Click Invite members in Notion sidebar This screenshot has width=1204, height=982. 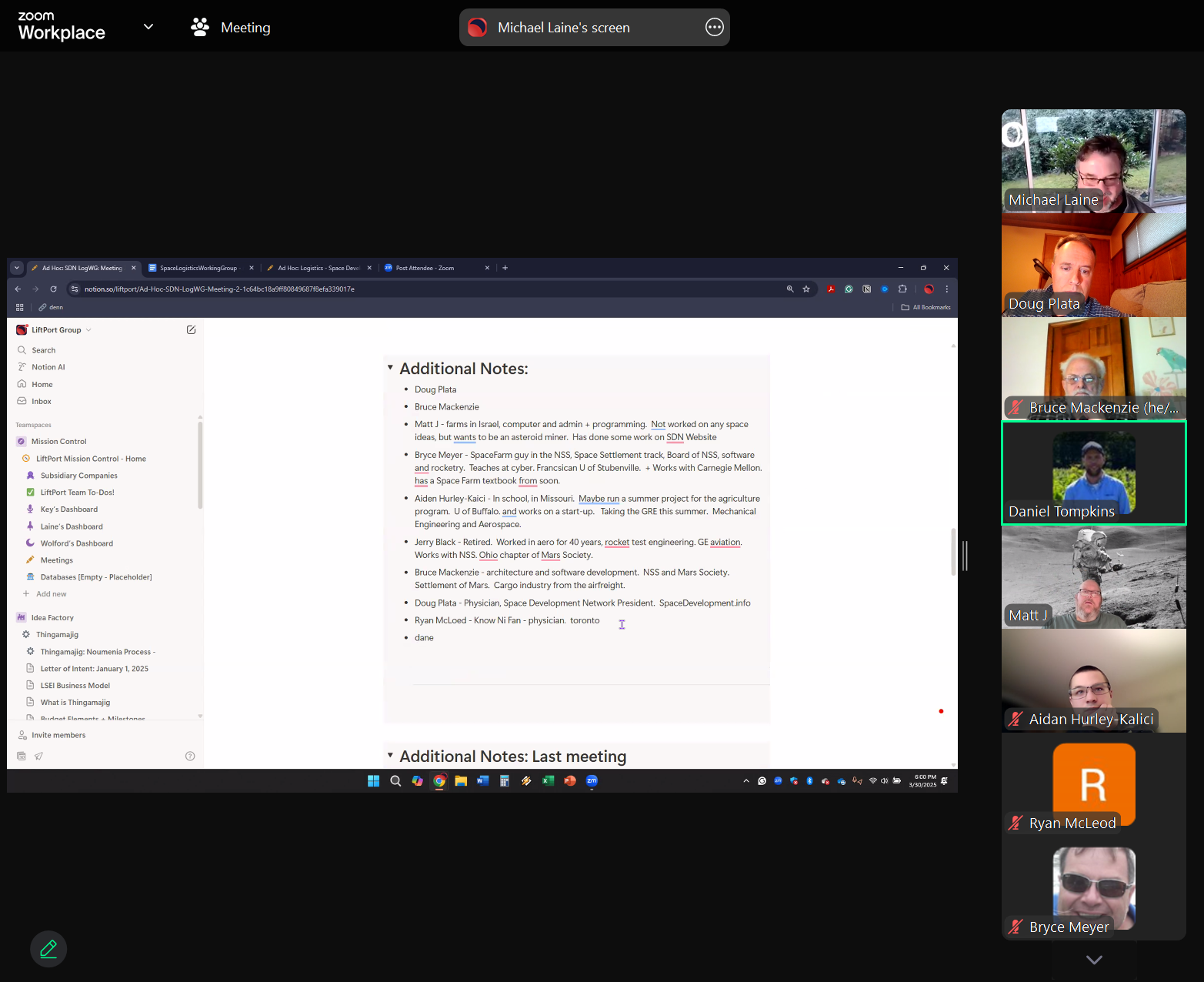pyautogui.click(x=58, y=736)
